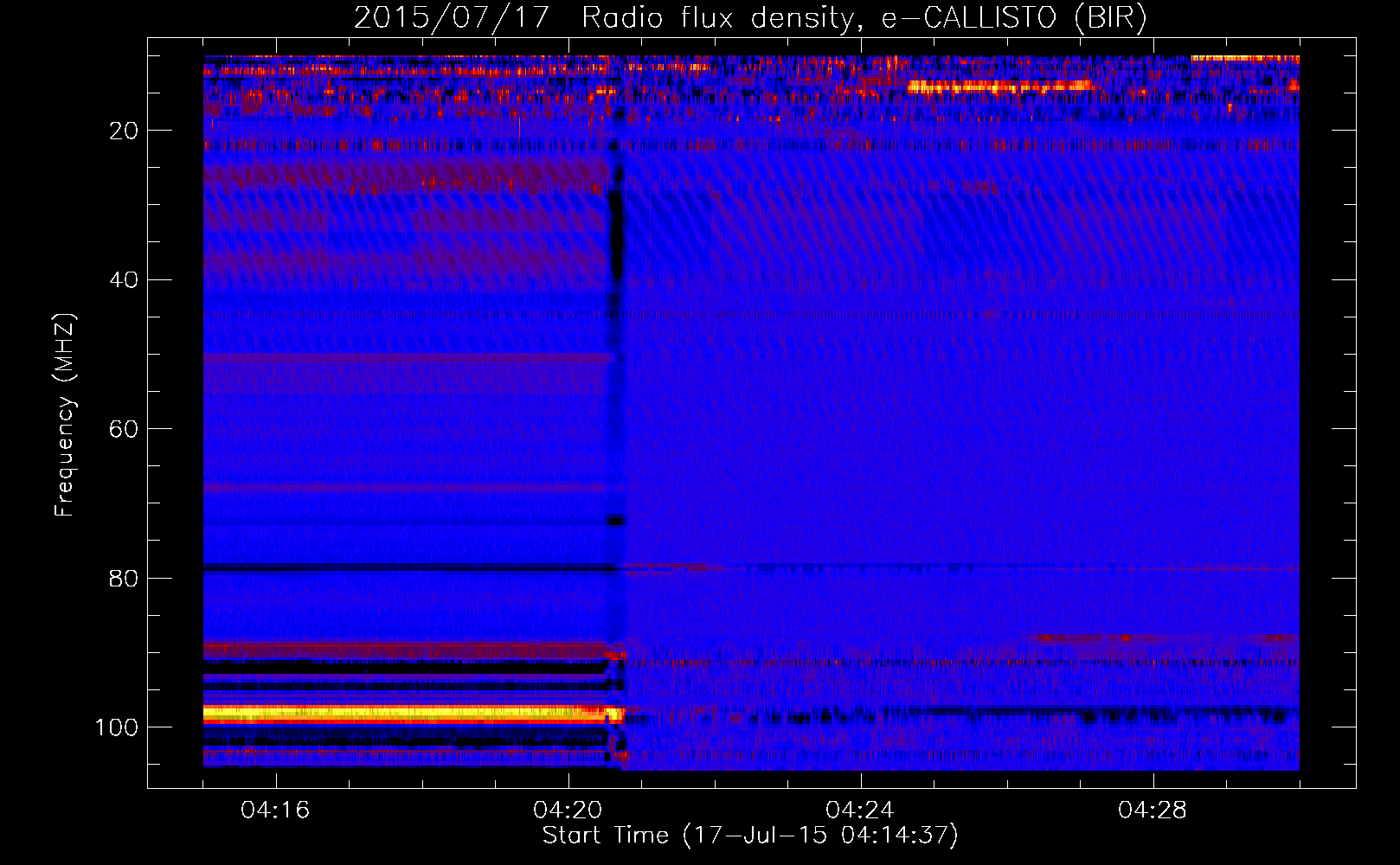Click the '80' frequency tick label
The height and width of the screenshot is (865, 1400).
[124, 579]
